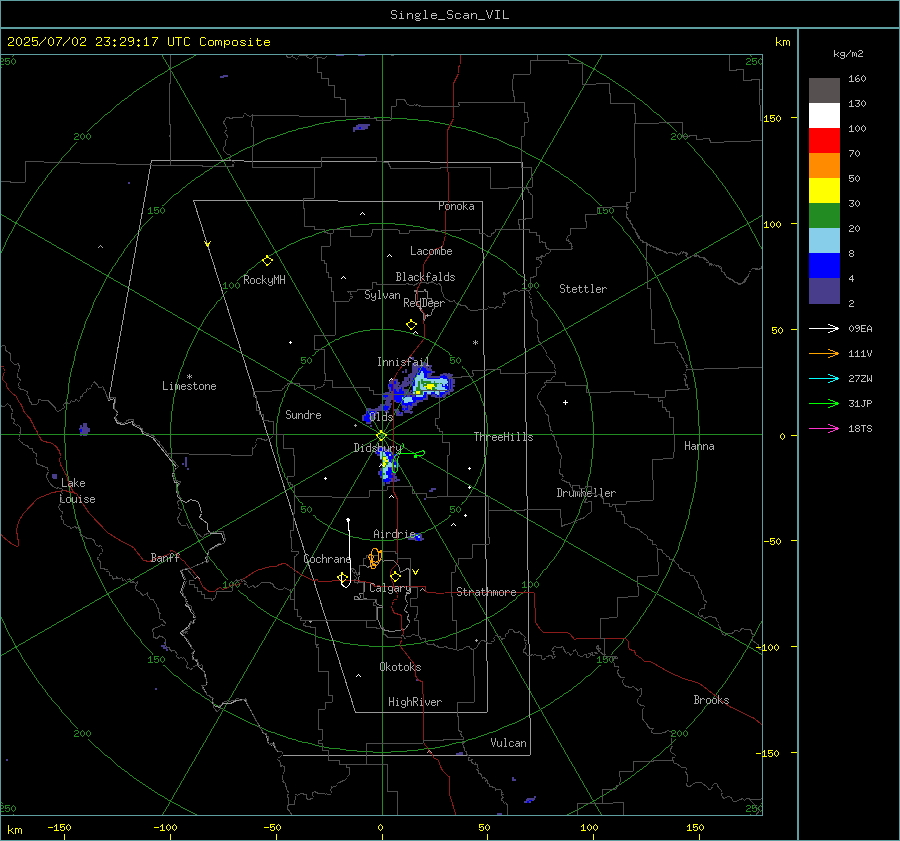Click the purple echo north of Lake Louise
Image resolution: width=900 pixels, height=841 pixels.
[x=84, y=429]
